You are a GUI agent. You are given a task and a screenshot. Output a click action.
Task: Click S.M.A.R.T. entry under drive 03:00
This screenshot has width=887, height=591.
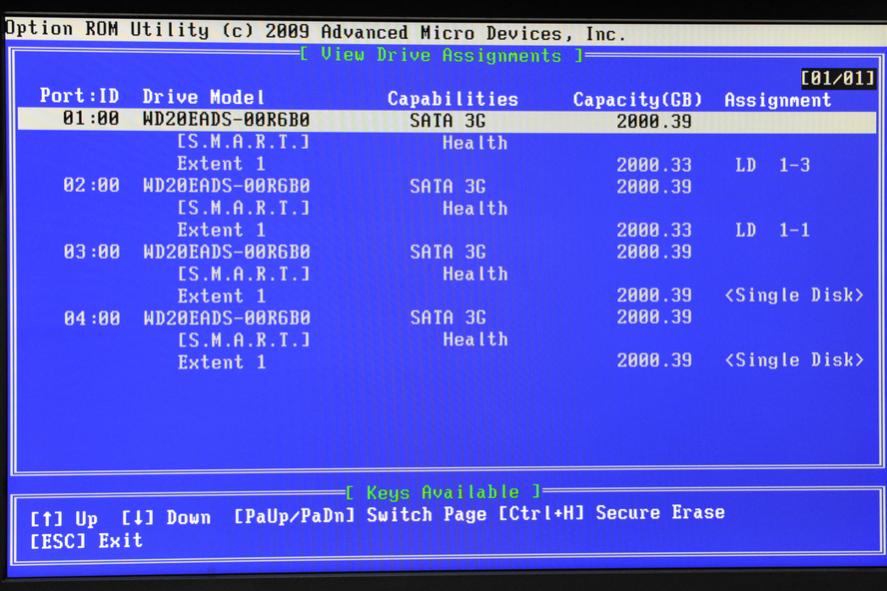(x=243, y=274)
